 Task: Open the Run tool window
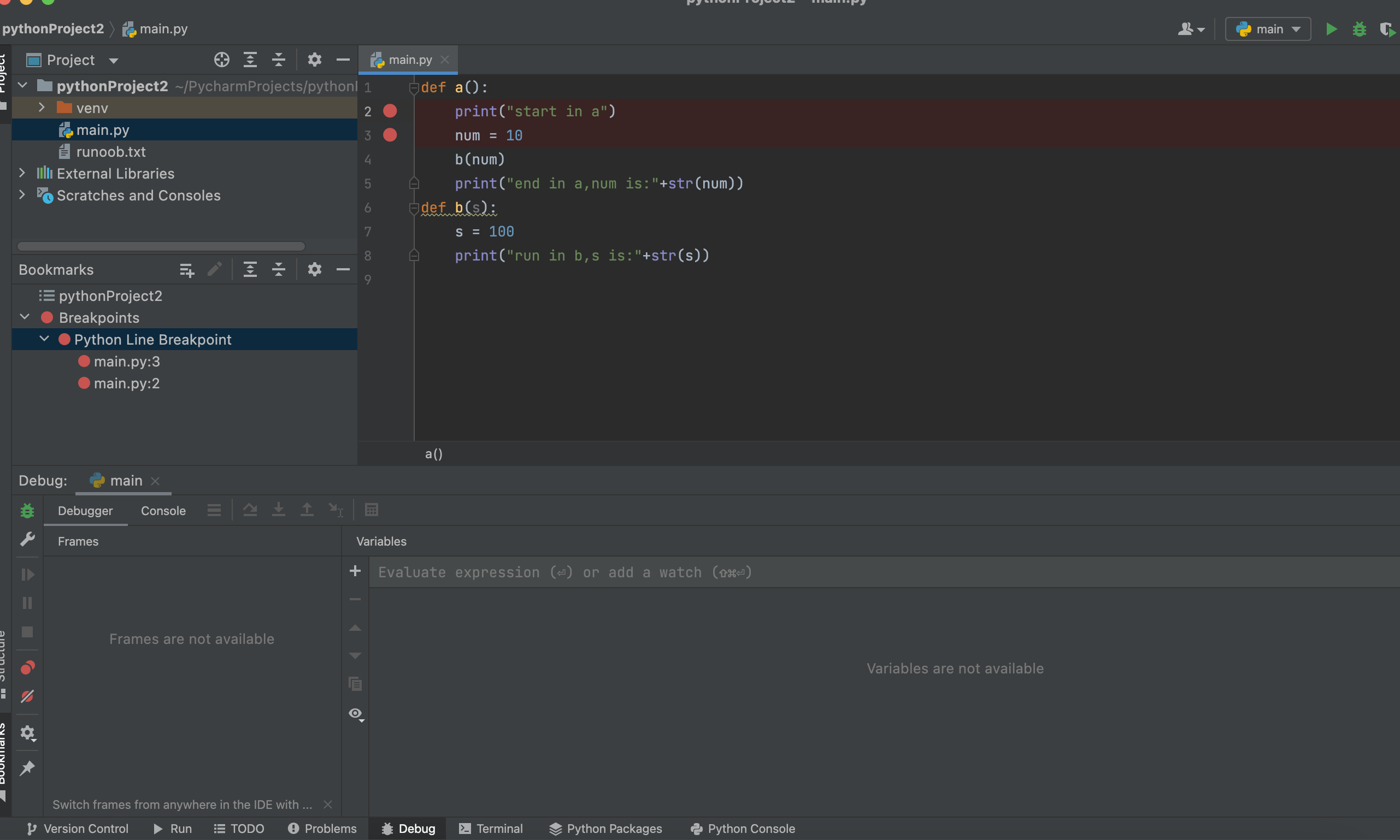pyautogui.click(x=173, y=829)
